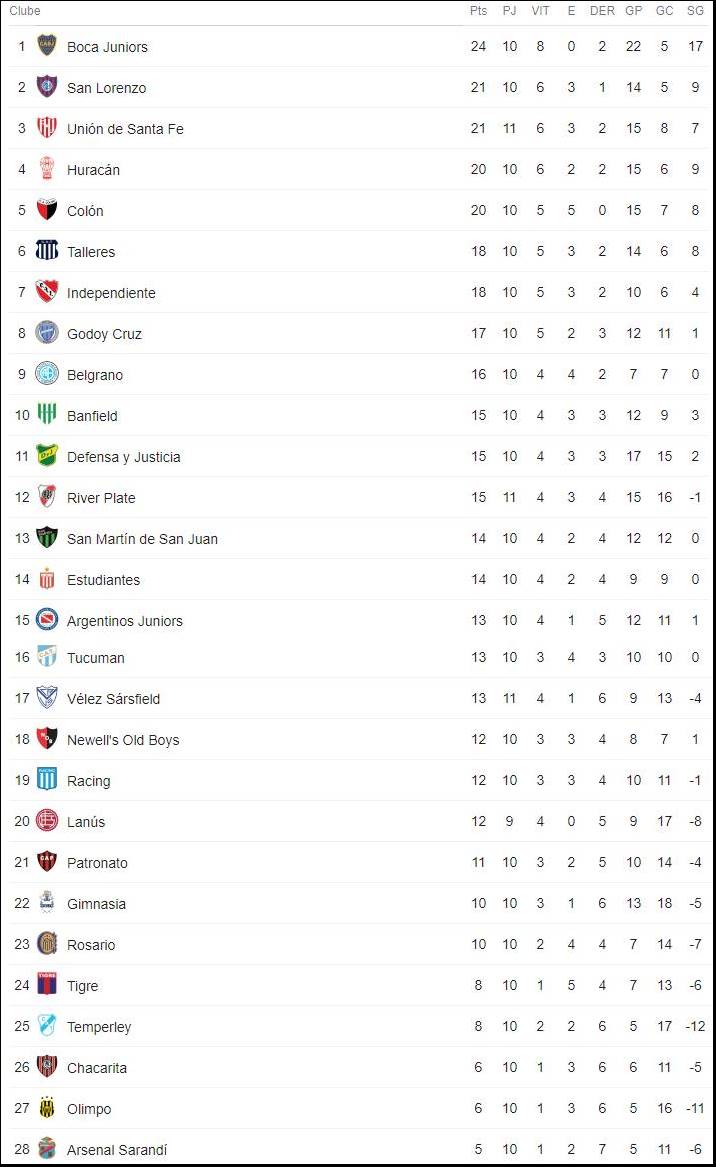Open the Temperley team page
This screenshot has width=716, height=1167.
coord(97,1026)
